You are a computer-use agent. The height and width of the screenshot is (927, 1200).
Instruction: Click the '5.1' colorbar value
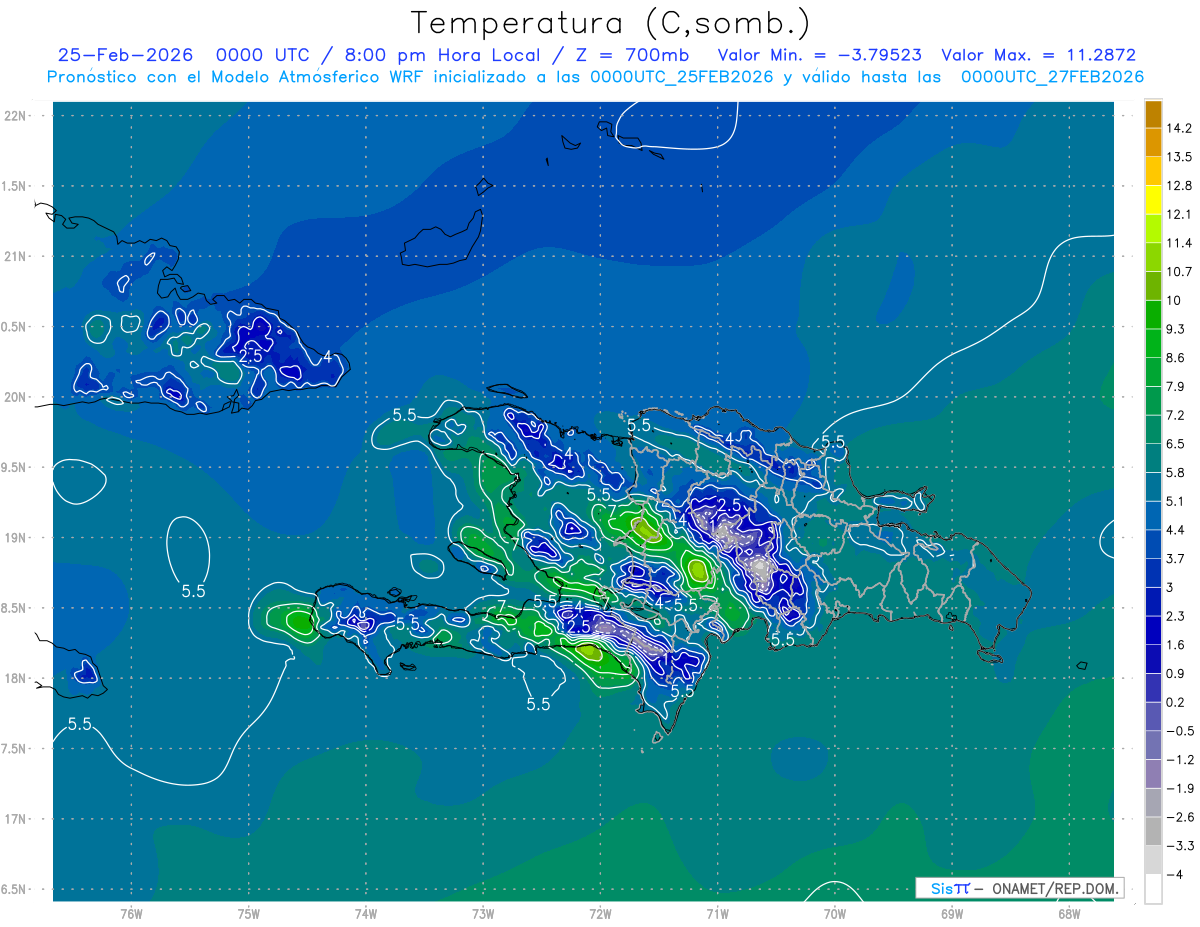(x=1176, y=501)
